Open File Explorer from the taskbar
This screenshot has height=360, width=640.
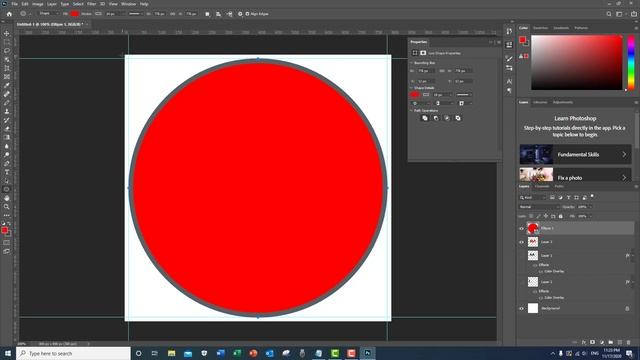tap(171, 353)
